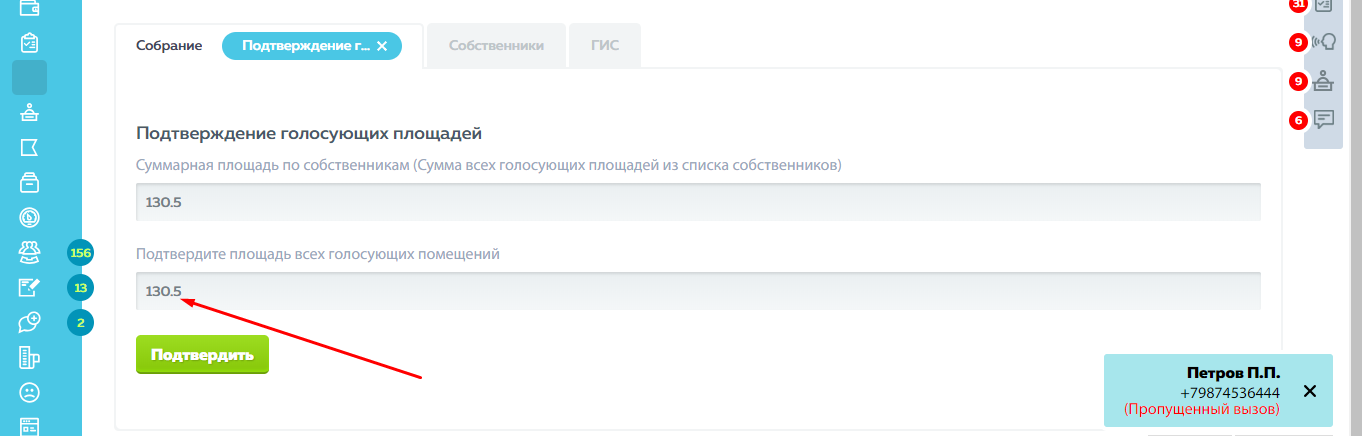Open the archive box icon in left sidebar

click(29, 182)
